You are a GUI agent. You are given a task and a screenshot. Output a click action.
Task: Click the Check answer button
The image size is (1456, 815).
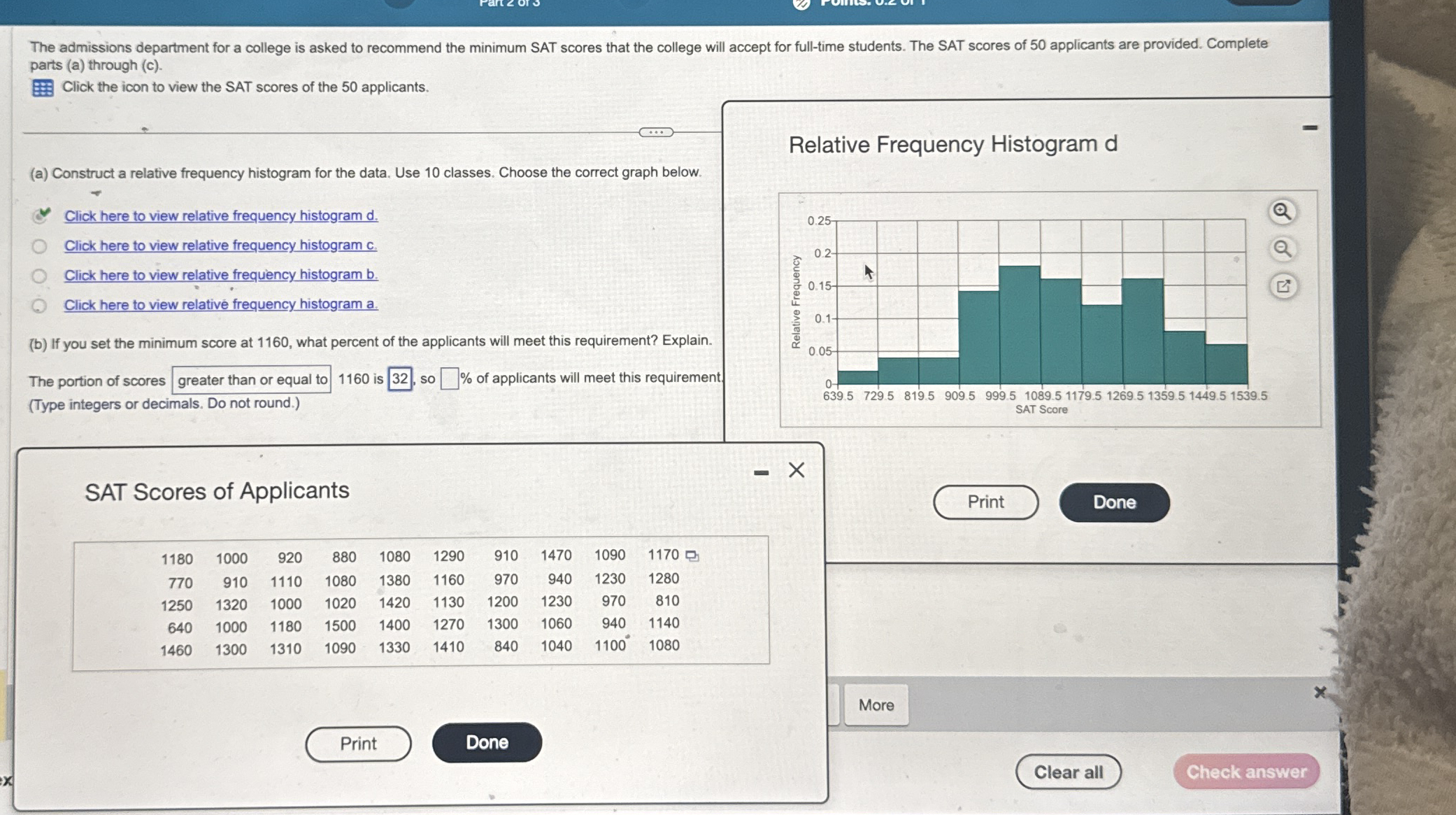tap(1246, 772)
